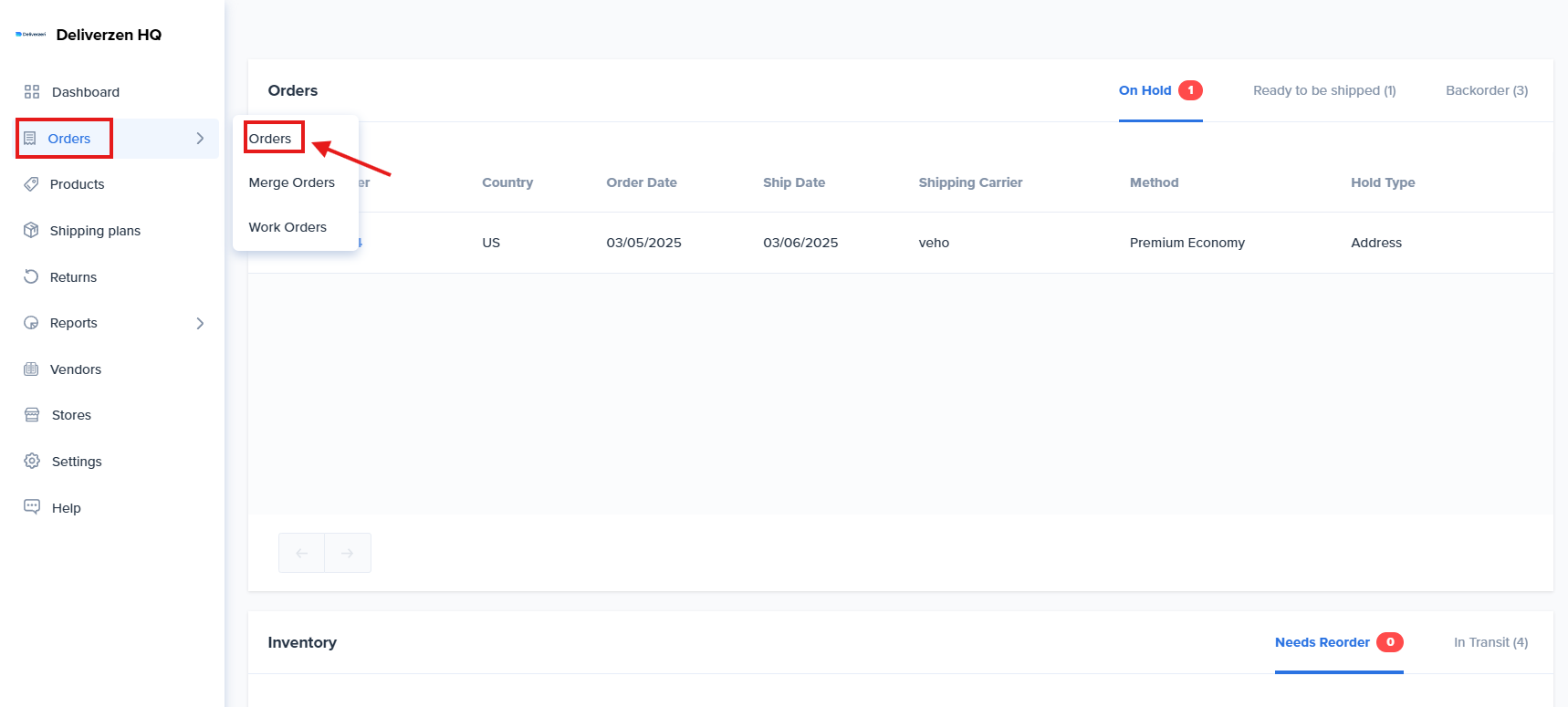Open Work Orders from the submenu
Image resolution: width=1568 pixels, height=707 pixels.
click(x=287, y=227)
